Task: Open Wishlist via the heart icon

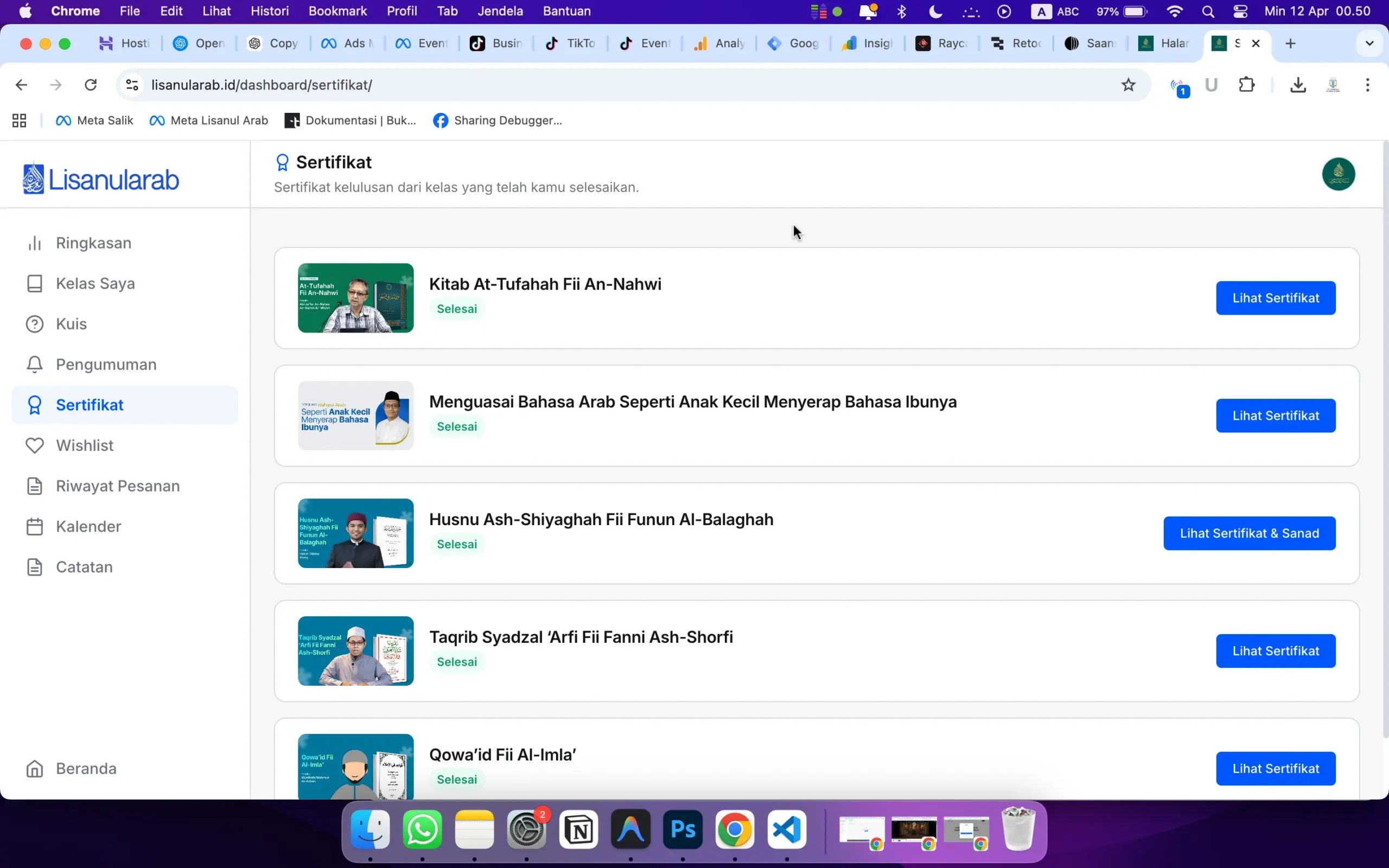Action: (34, 445)
